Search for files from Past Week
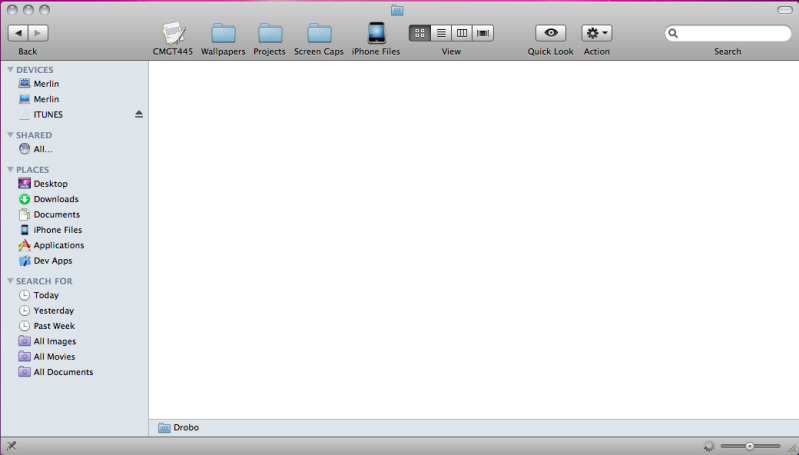 [x=74, y=326]
